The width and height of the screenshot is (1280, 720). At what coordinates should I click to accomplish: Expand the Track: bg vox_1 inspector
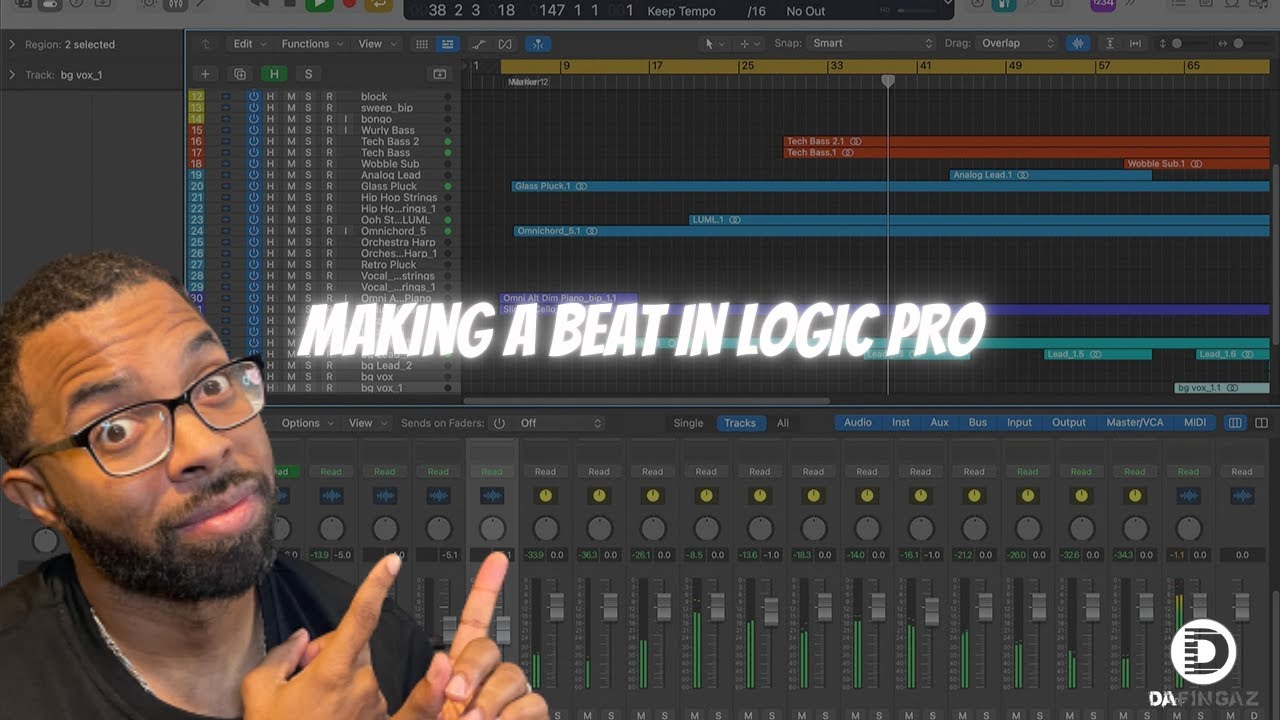(12, 75)
